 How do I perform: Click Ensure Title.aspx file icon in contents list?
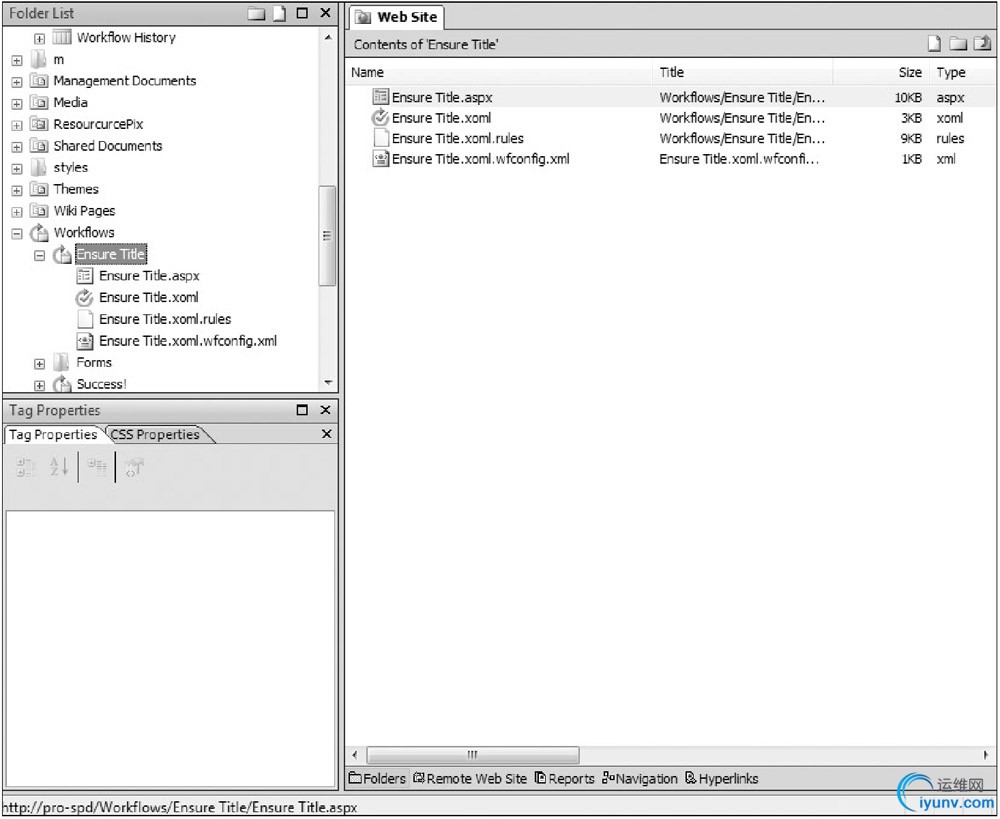[380, 97]
